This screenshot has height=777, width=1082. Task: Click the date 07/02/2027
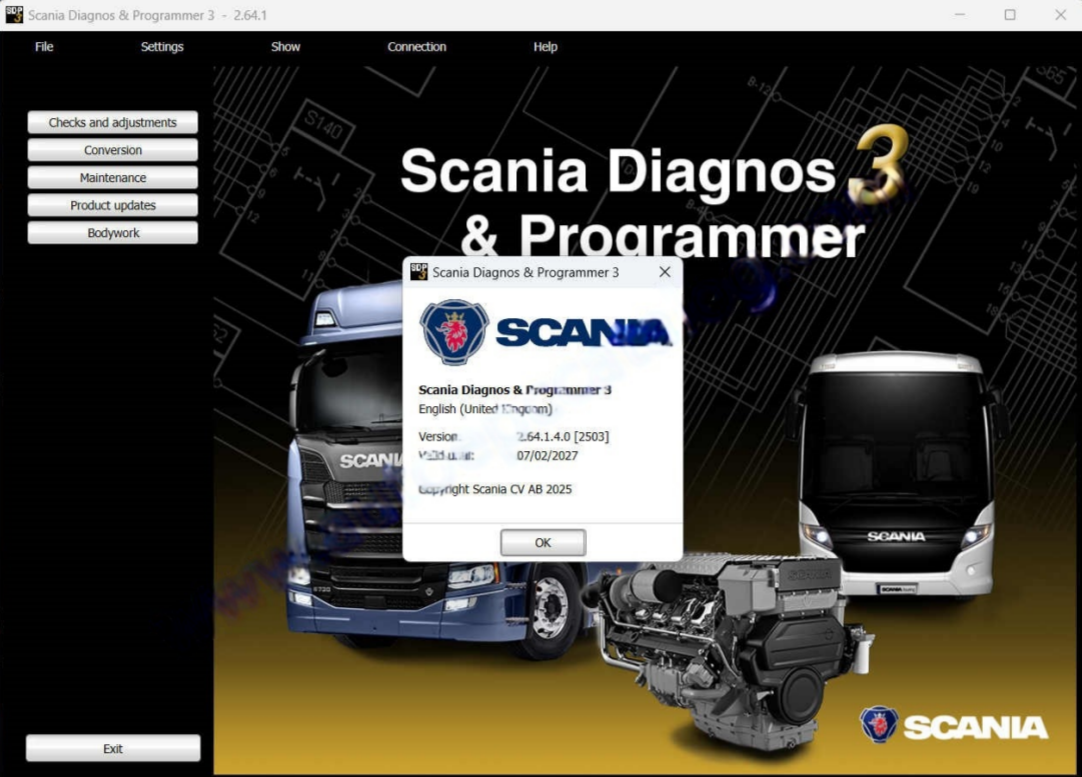[547, 455]
